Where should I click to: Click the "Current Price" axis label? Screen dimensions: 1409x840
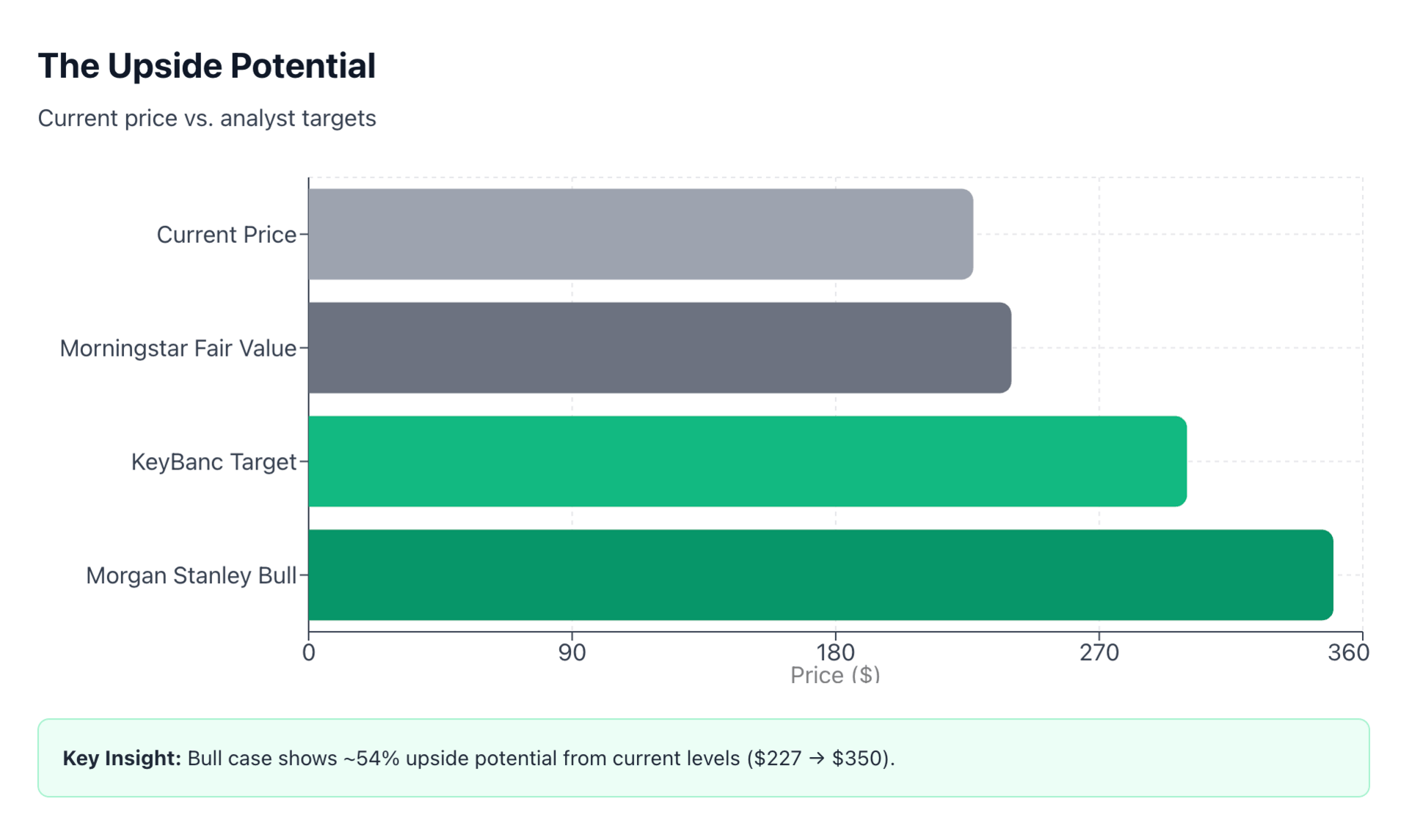(226, 235)
